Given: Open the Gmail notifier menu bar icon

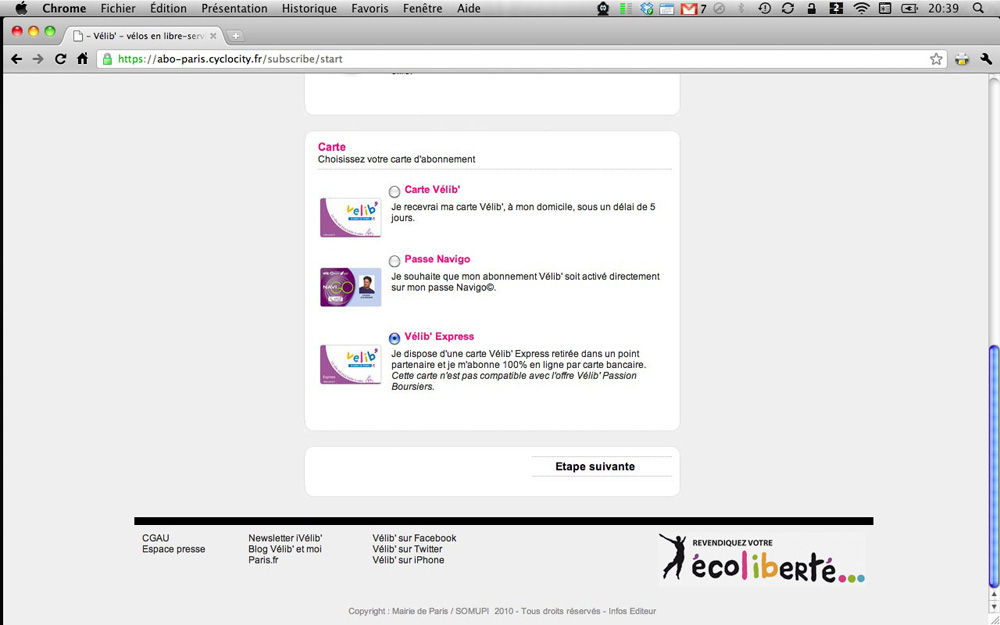Looking at the screenshot, I should [689, 9].
